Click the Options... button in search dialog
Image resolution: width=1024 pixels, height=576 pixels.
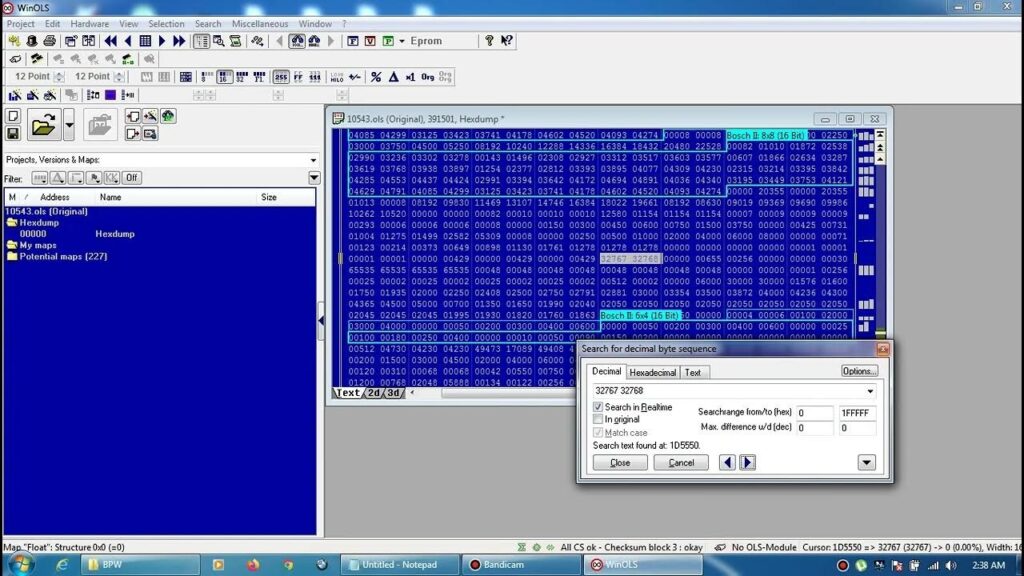[x=859, y=371]
